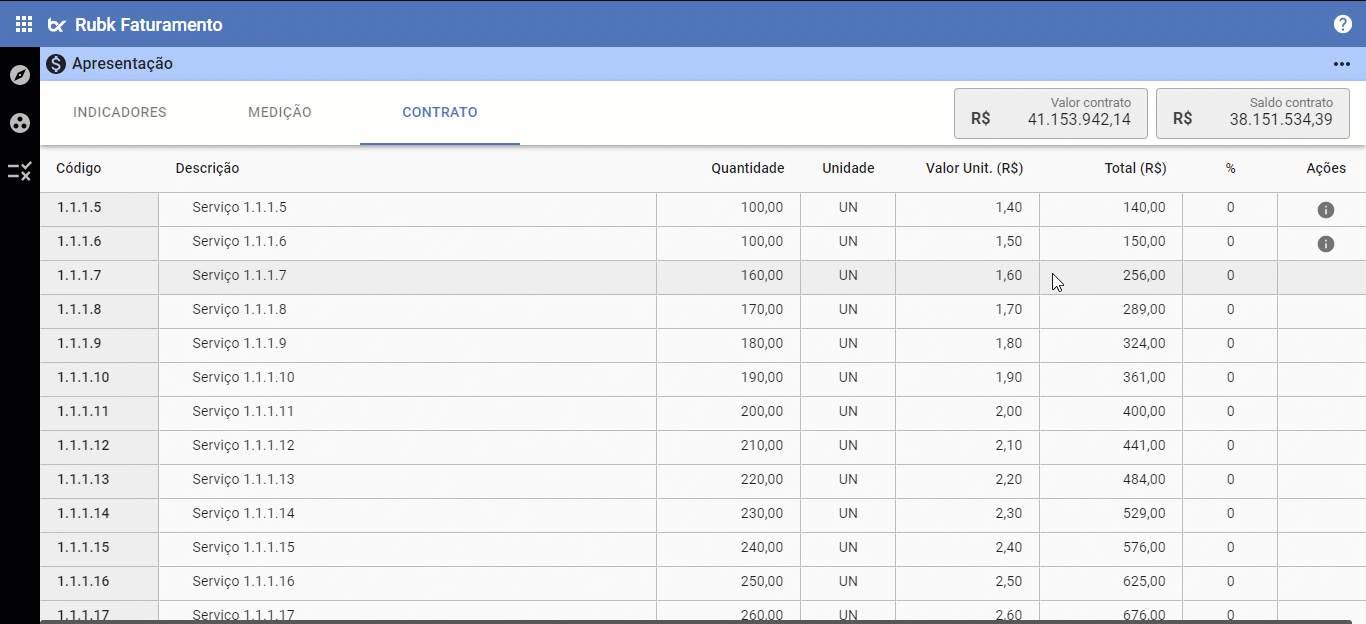Click the Valor contrato card

click(x=1051, y=112)
